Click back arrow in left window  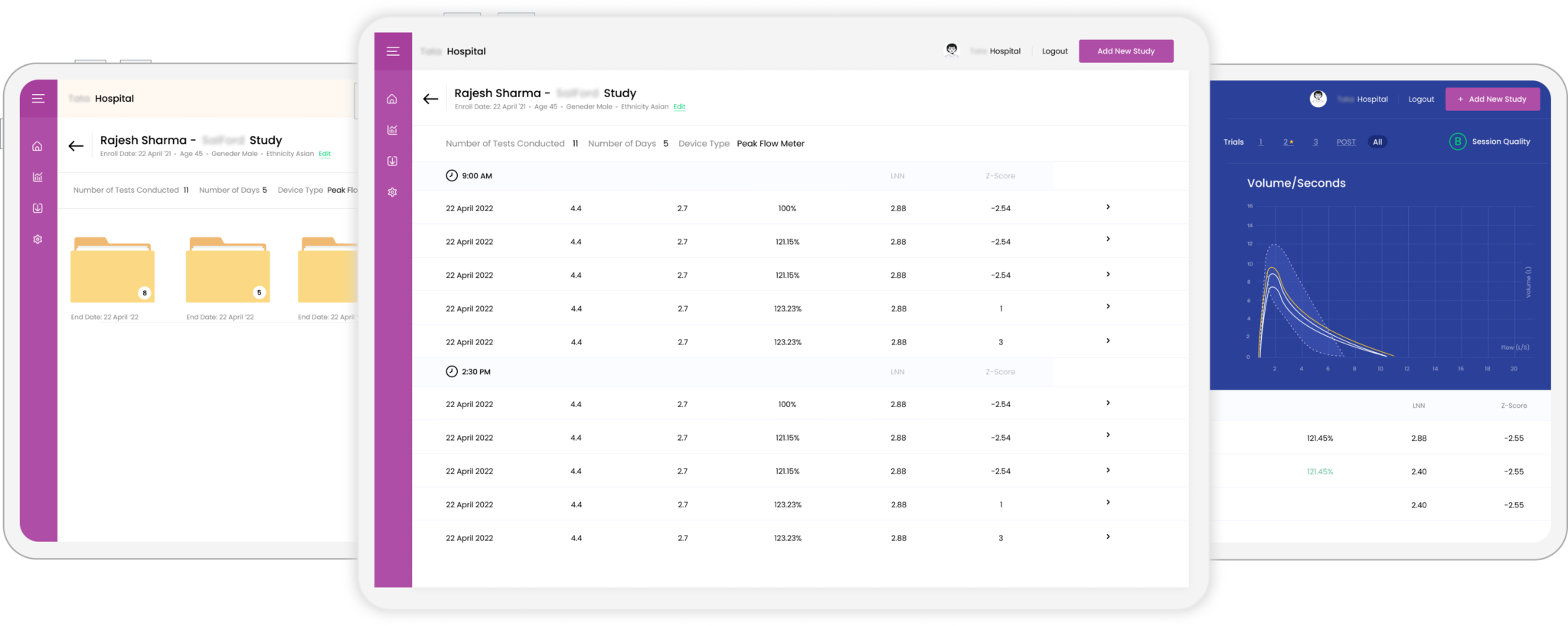76,145
